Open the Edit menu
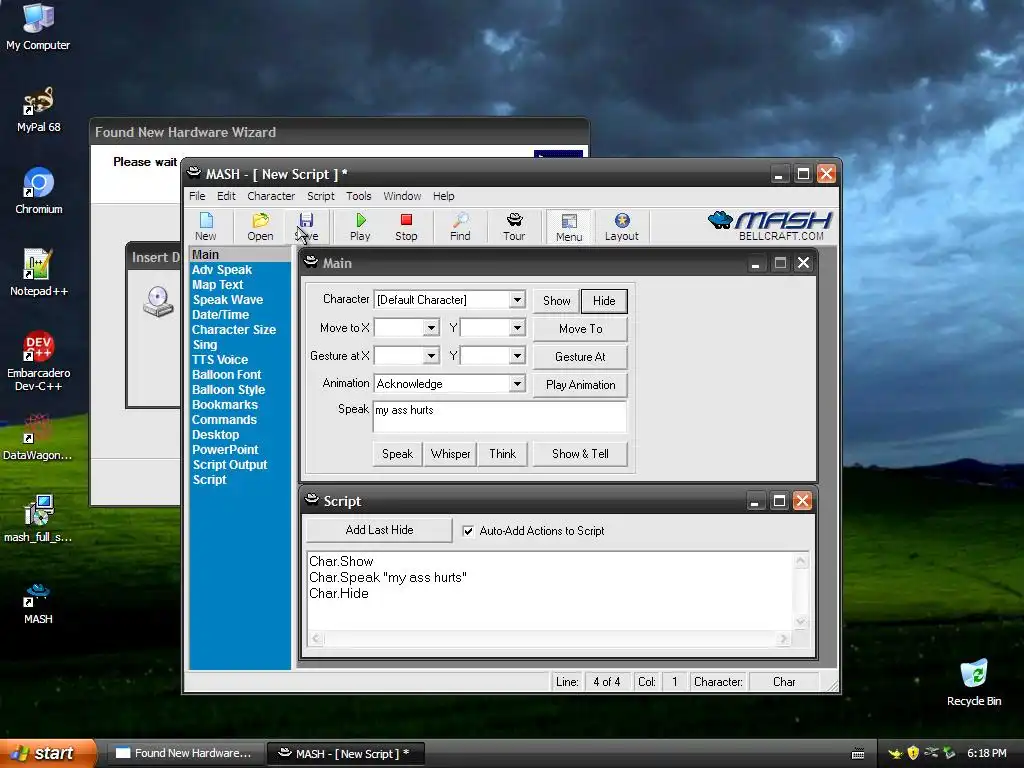 [226, 196]
